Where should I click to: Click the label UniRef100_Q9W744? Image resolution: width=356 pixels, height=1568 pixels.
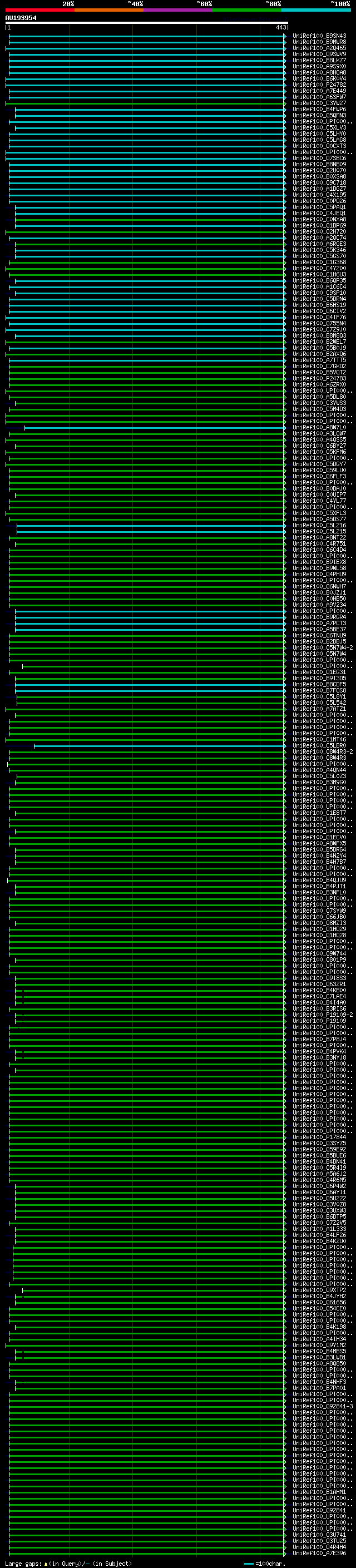(x=319, y=954)
